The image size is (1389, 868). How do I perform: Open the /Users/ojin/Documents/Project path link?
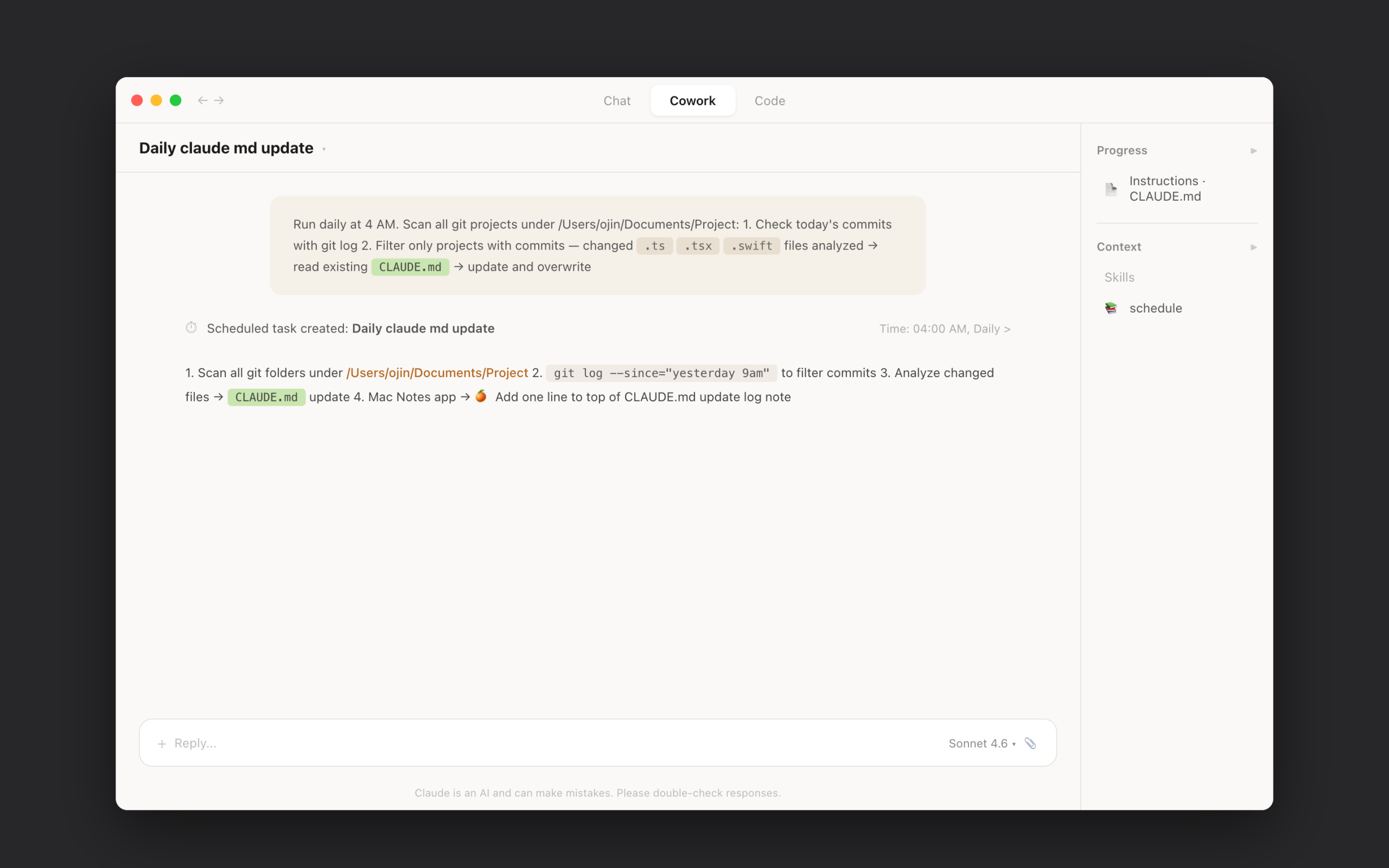point(437,373)
